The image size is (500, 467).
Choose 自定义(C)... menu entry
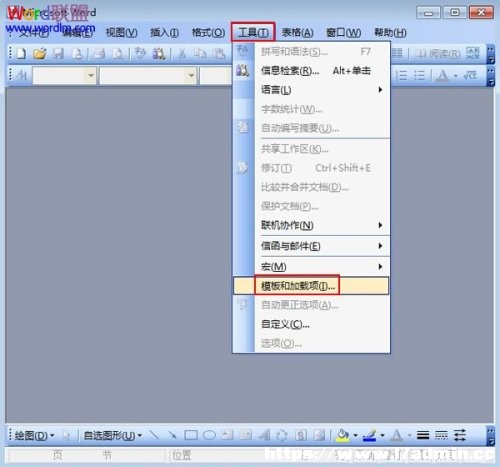click(x=311, y=324)
